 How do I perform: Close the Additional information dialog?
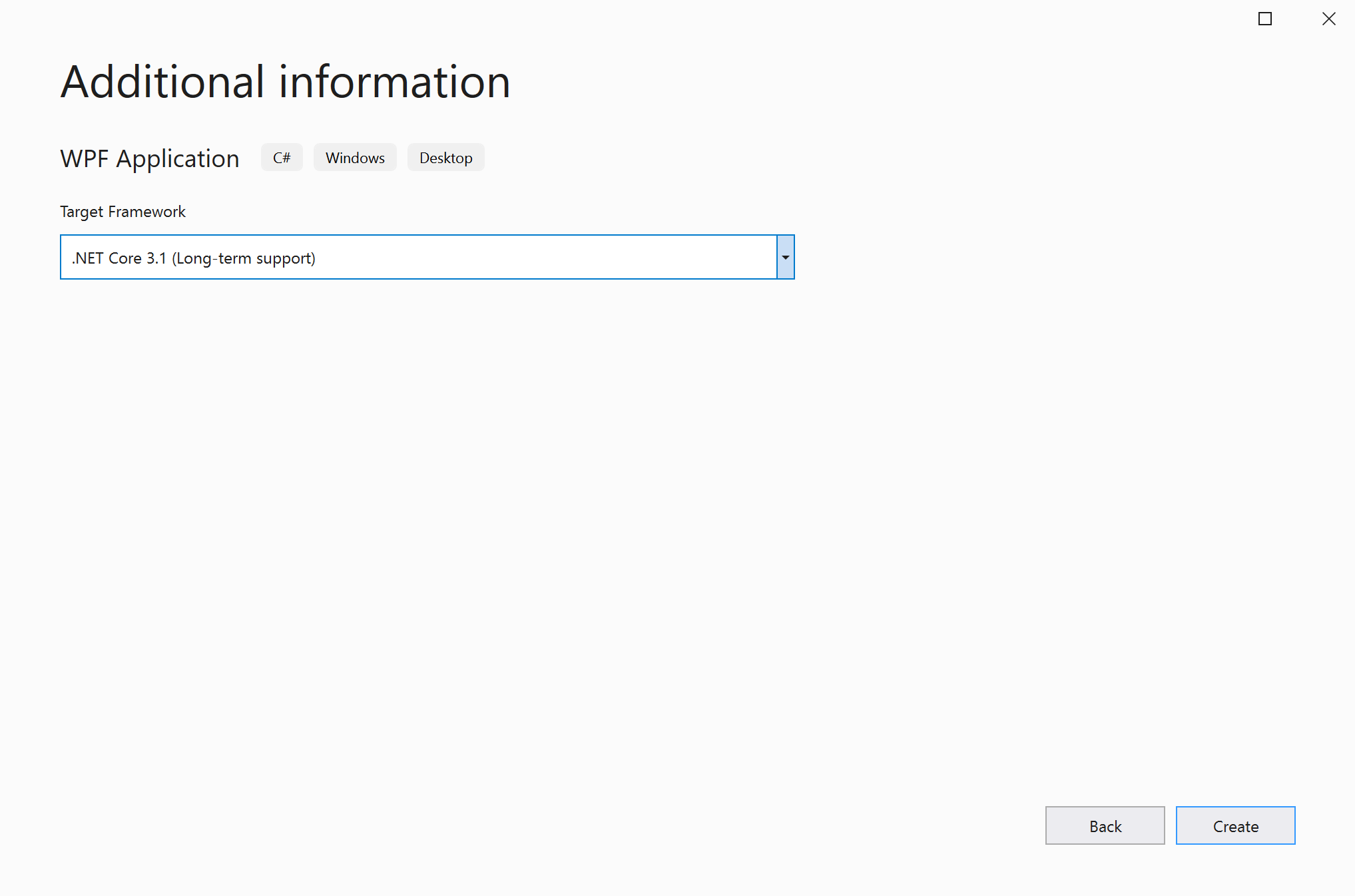pyautogui.click(x=1328, y=19)
